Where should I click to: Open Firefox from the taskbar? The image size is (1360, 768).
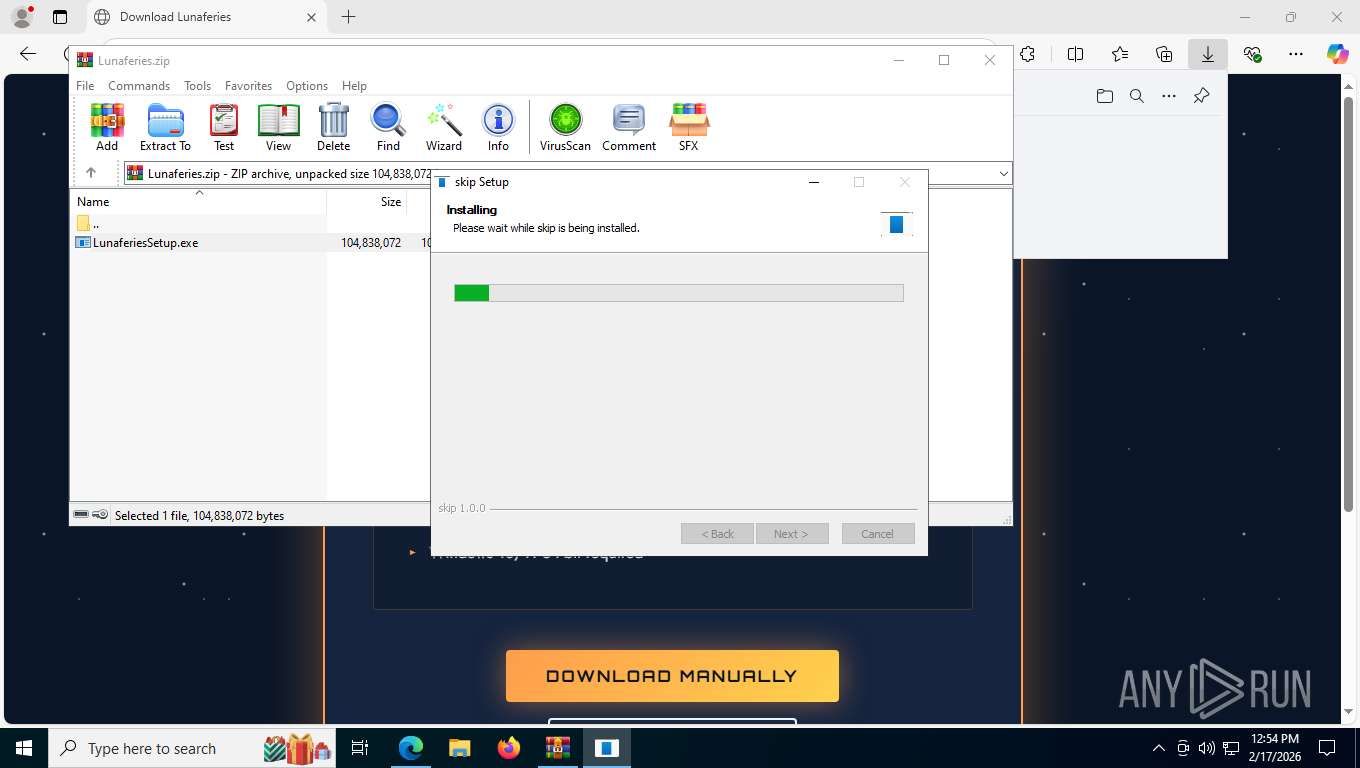(x=509, y=748)
